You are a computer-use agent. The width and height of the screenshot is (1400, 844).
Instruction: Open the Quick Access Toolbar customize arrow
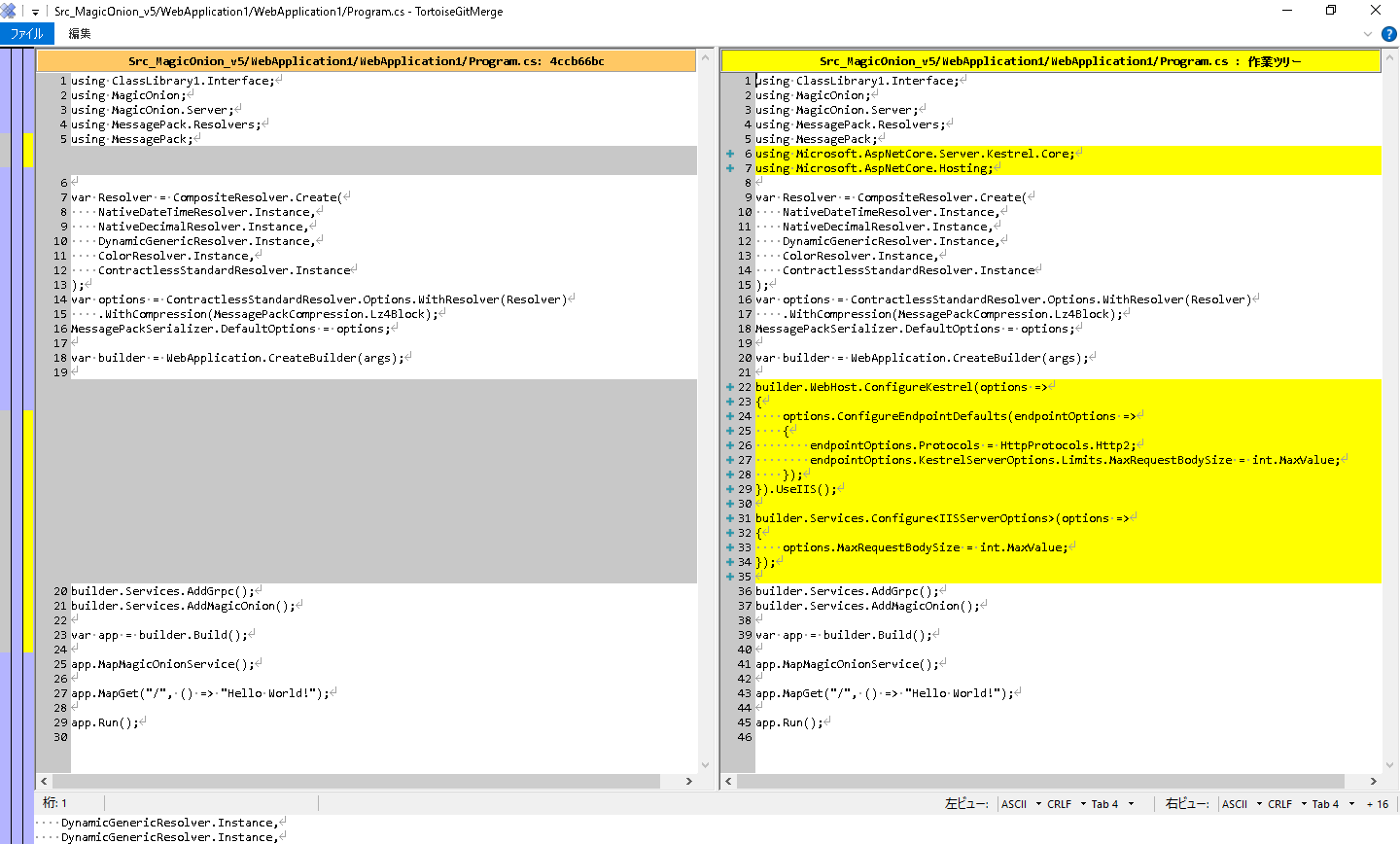click(x=35, y=13)
